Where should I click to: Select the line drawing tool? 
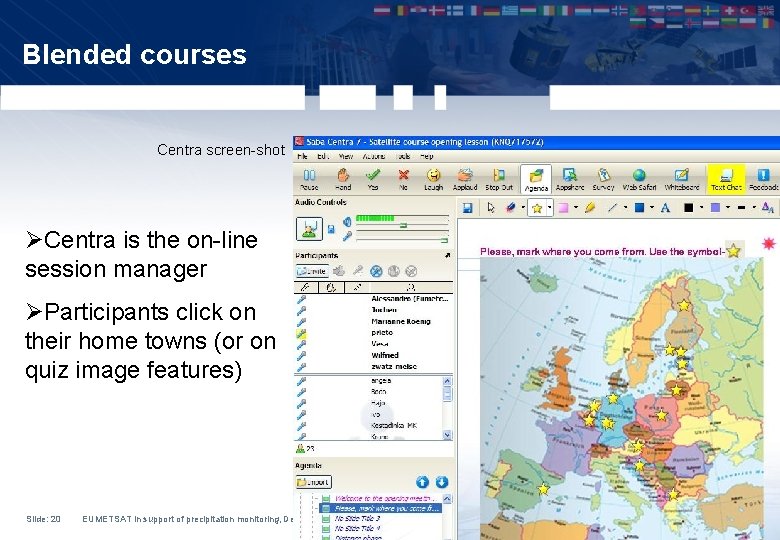613,208
